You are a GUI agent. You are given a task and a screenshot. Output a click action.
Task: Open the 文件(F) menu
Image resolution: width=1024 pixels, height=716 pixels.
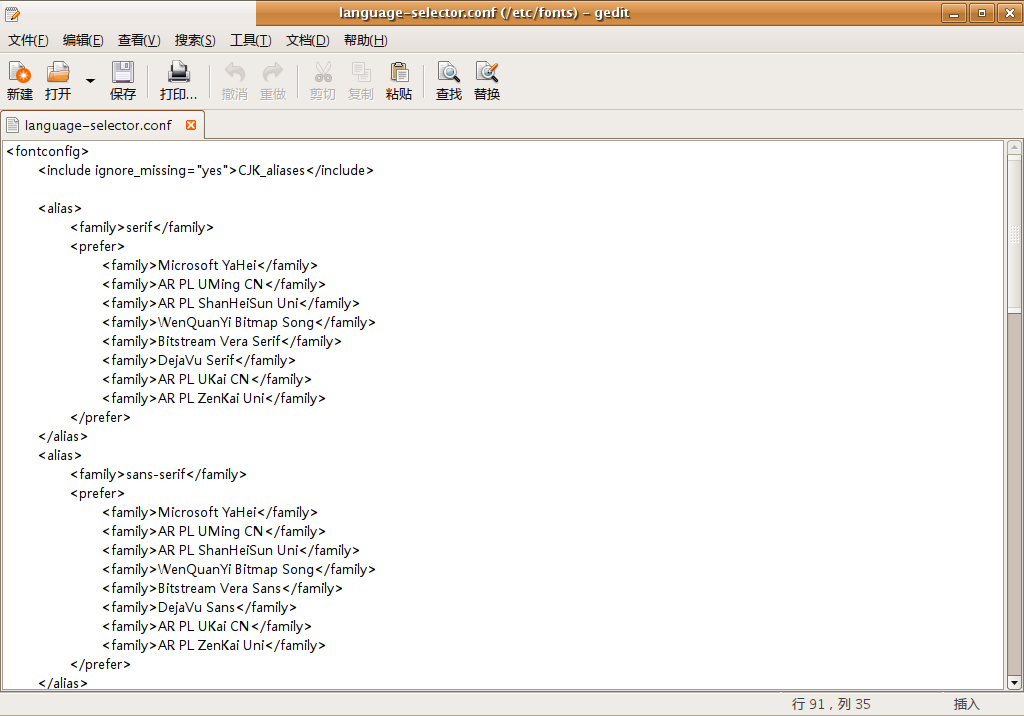28,41
